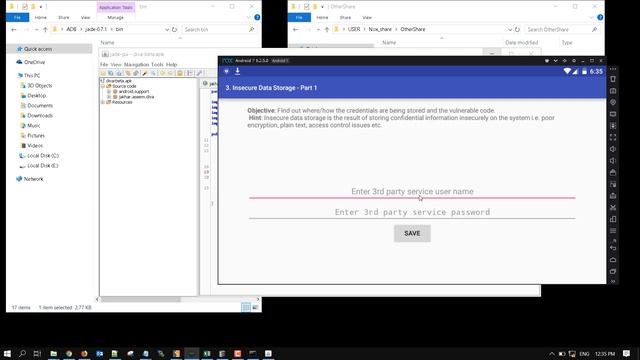Click the Search OtherShare box
This screenshot has width=640, height=360.
562,29
